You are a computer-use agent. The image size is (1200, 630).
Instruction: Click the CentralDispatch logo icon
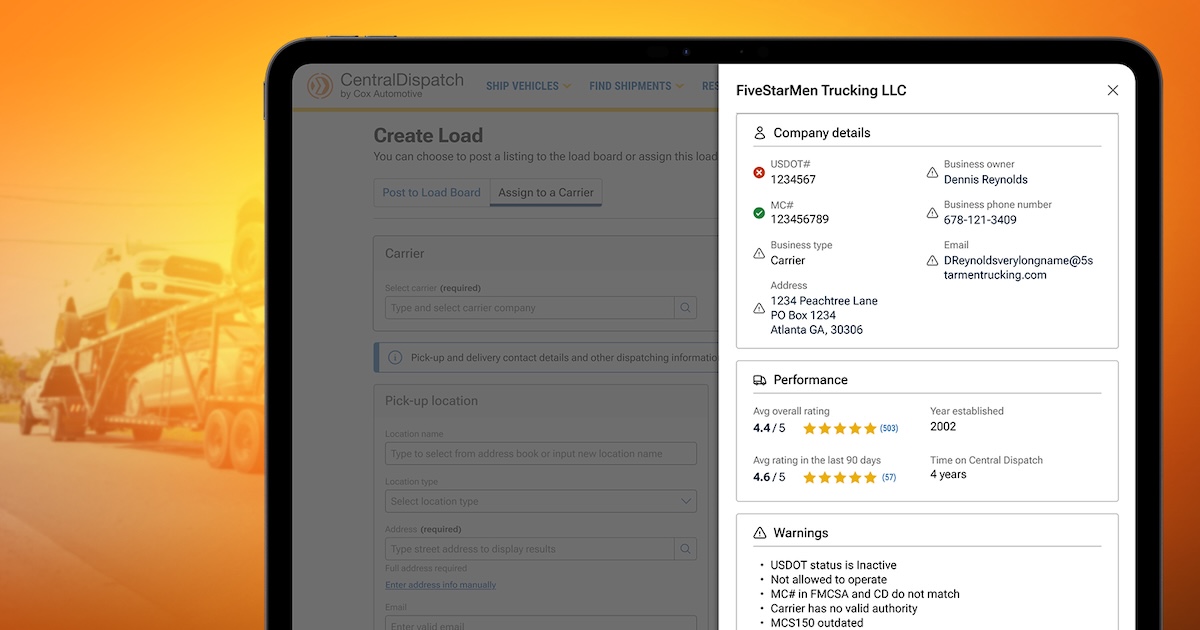tap(322, 85)
